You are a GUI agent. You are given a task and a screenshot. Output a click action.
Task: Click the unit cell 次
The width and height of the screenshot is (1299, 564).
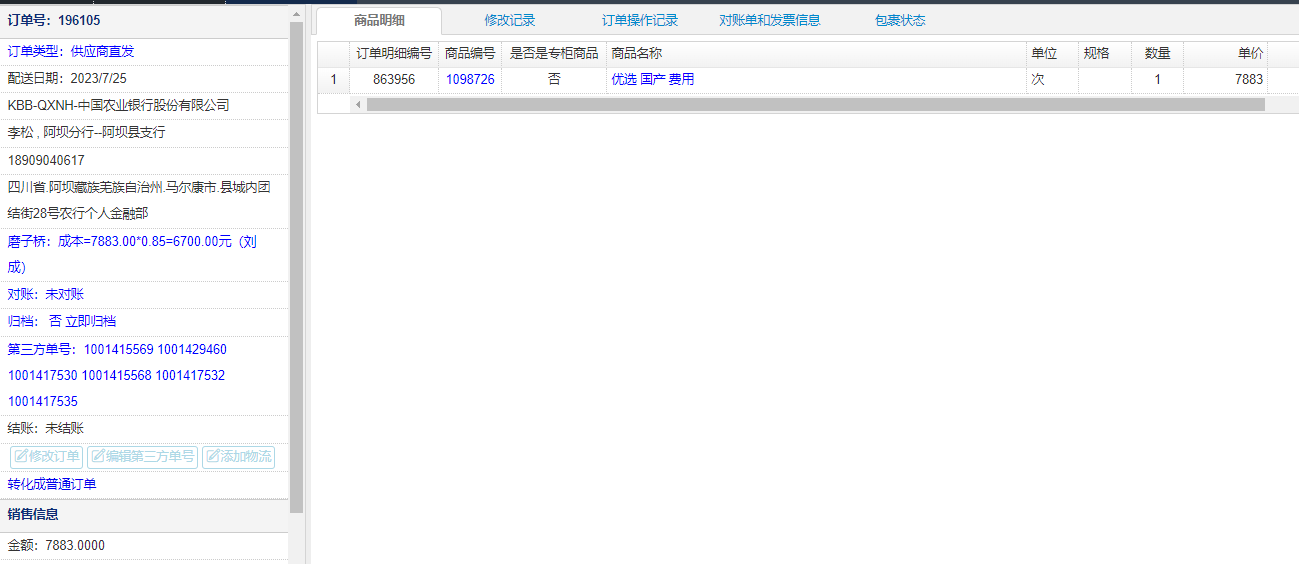(1052, 79)
